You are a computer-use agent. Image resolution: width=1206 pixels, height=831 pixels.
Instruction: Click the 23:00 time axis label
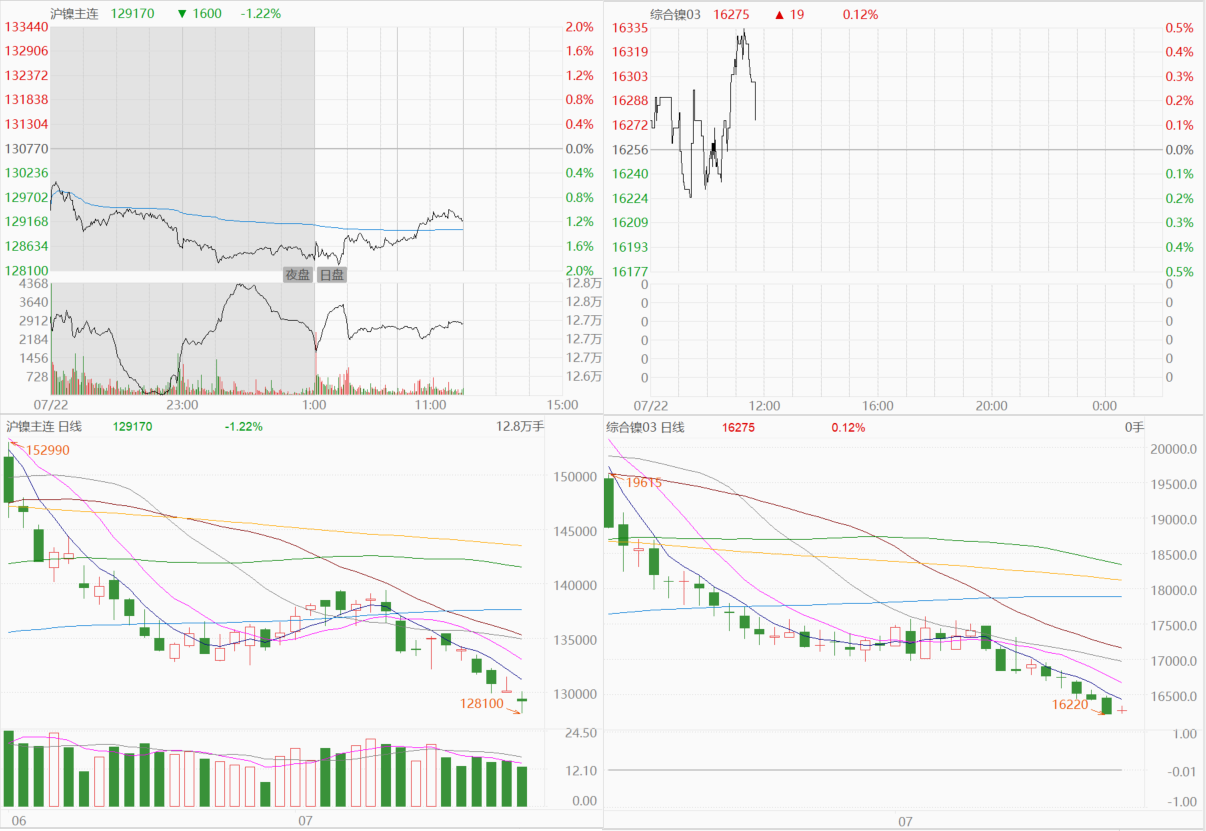tap(182, 405)
